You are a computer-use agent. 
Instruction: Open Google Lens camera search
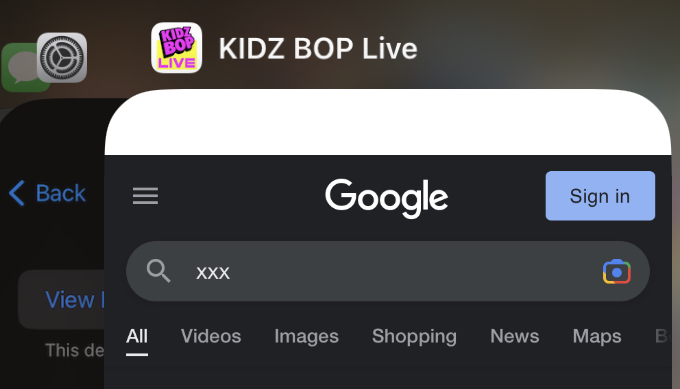616,272
